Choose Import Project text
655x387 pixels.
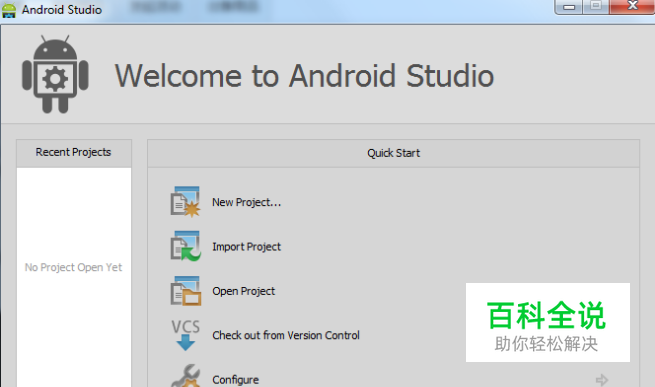(x=246, y=247)
